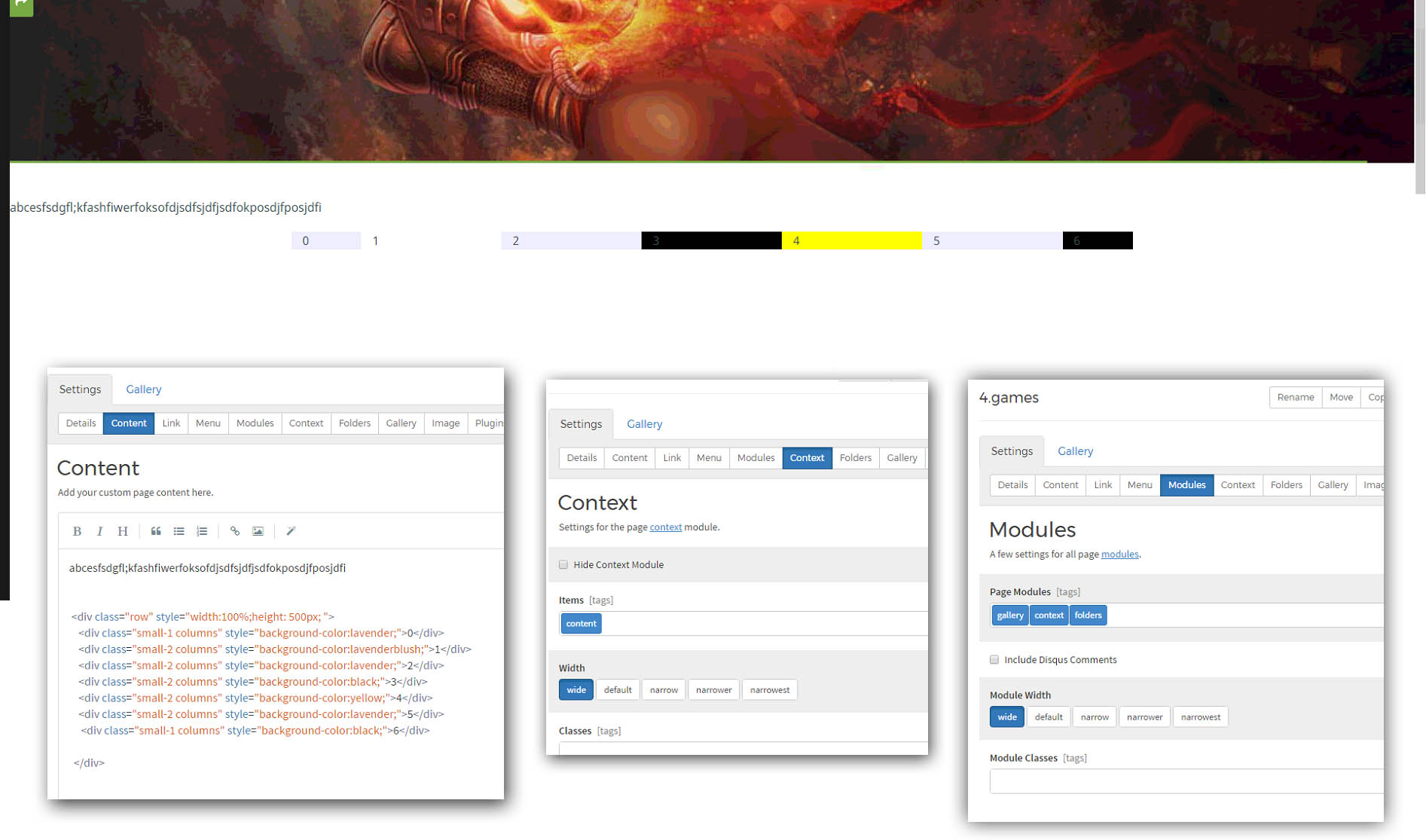Click the magic wand editor icon
Screen dimensions: 1426x840
point(291,531)
